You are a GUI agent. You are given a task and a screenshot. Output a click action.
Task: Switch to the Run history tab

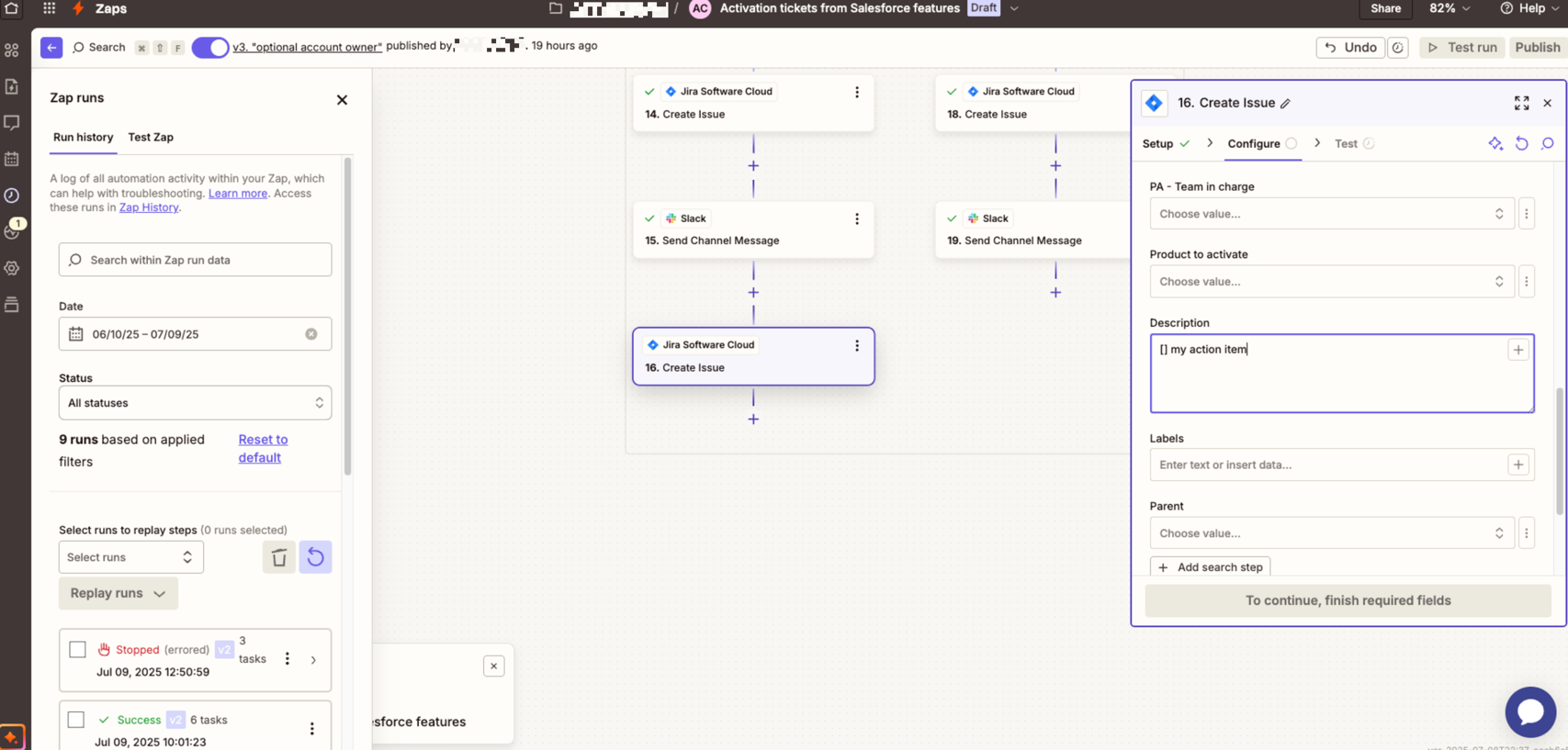[83, 138]
